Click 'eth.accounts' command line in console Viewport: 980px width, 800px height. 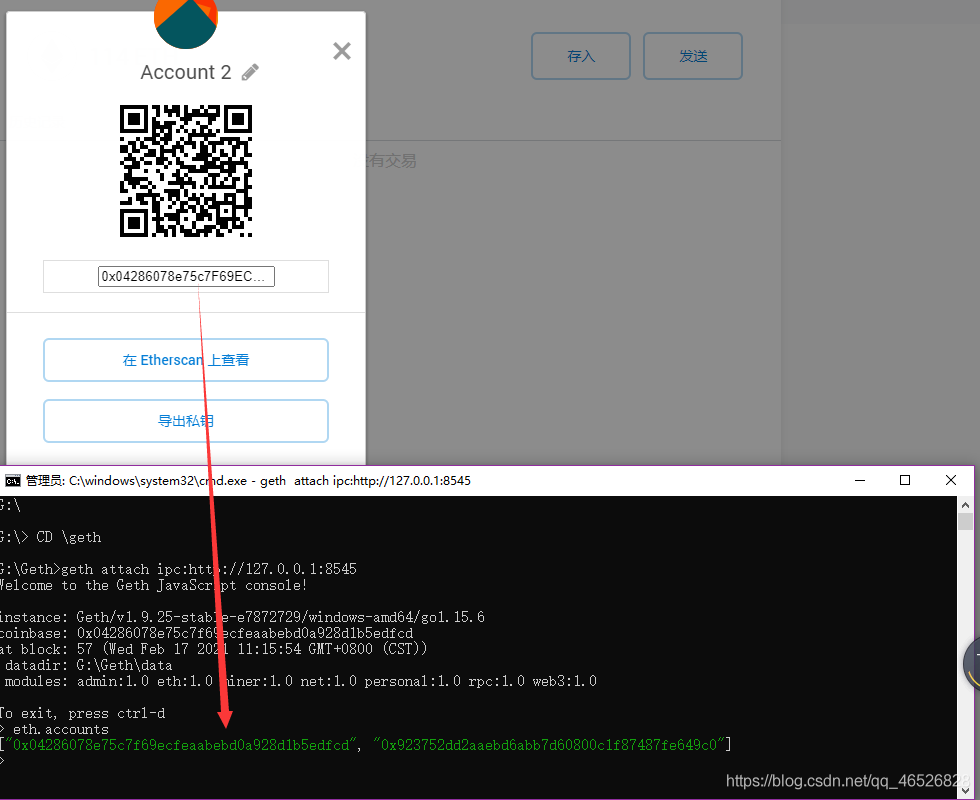[x=54, y=729]
